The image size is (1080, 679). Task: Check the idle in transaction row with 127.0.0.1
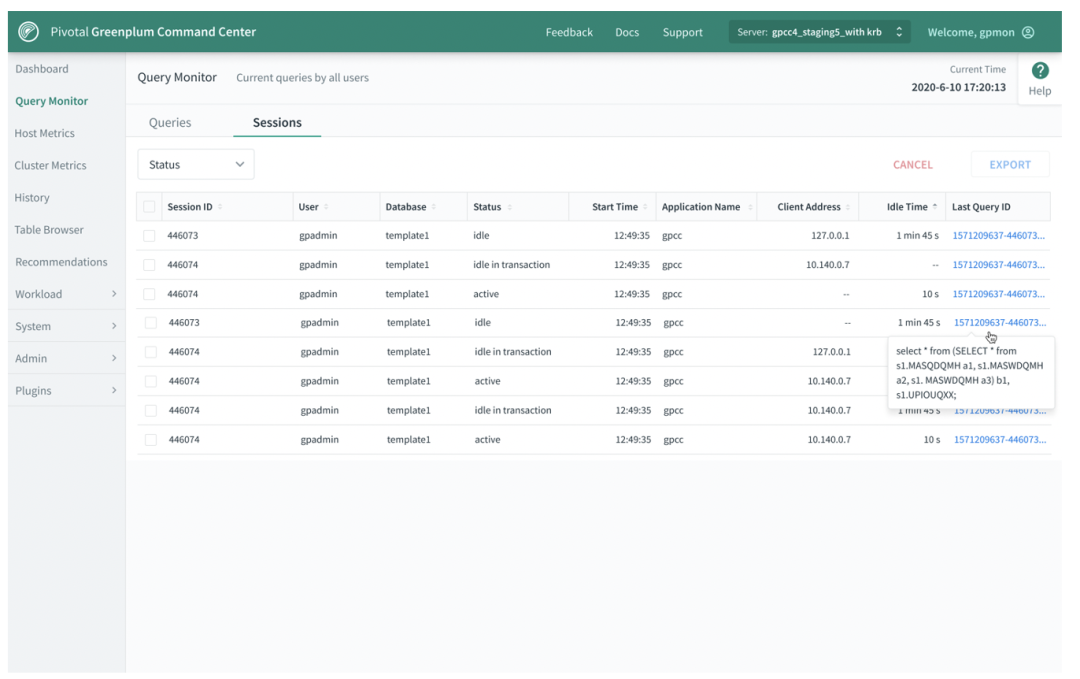click(x=151, y=352)
